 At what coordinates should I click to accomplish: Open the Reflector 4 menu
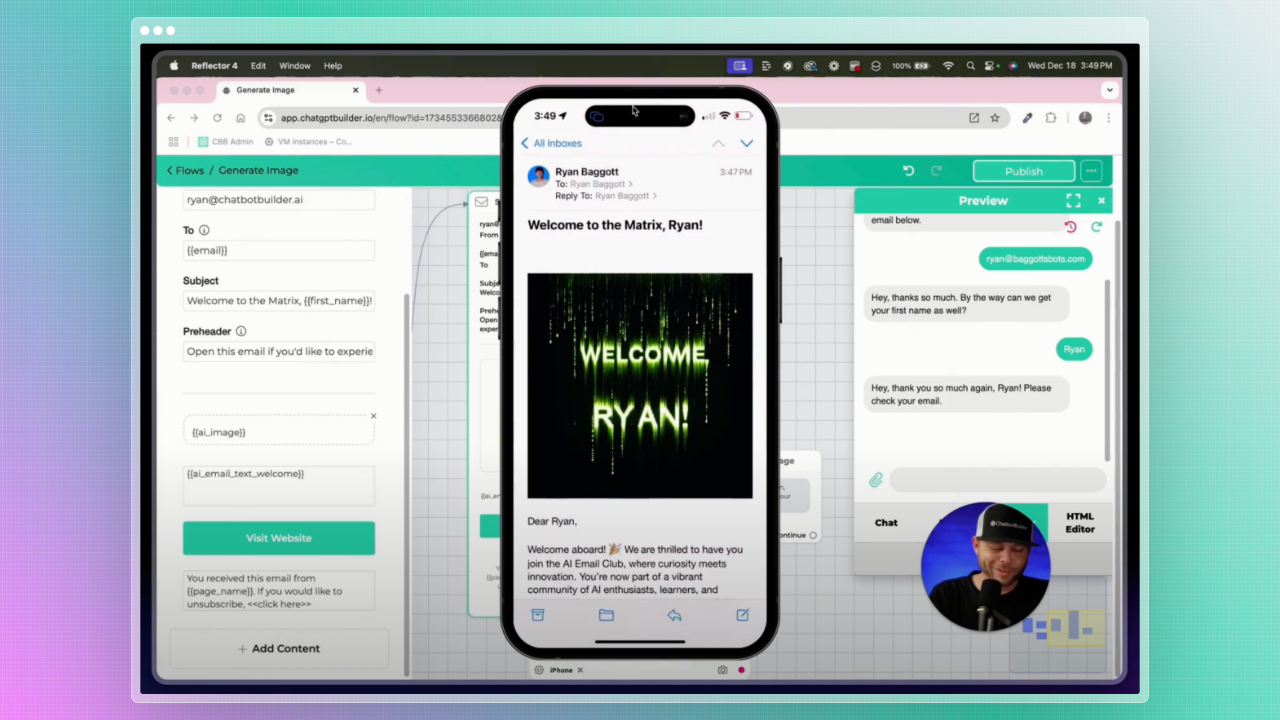pyautogui.click(x=214, y=66)
